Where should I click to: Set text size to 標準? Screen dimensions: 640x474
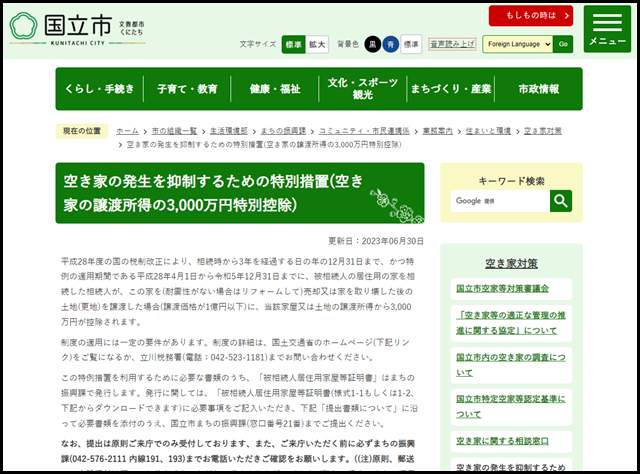(293, 44)
